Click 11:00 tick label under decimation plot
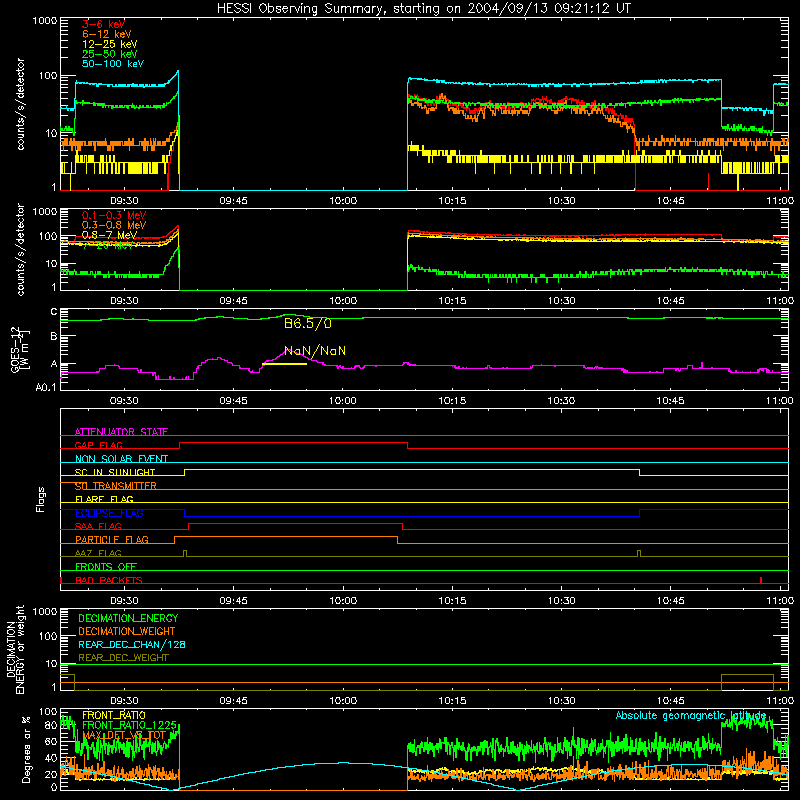This screenshot has width=800, height=800. click(x=780, y=701)
